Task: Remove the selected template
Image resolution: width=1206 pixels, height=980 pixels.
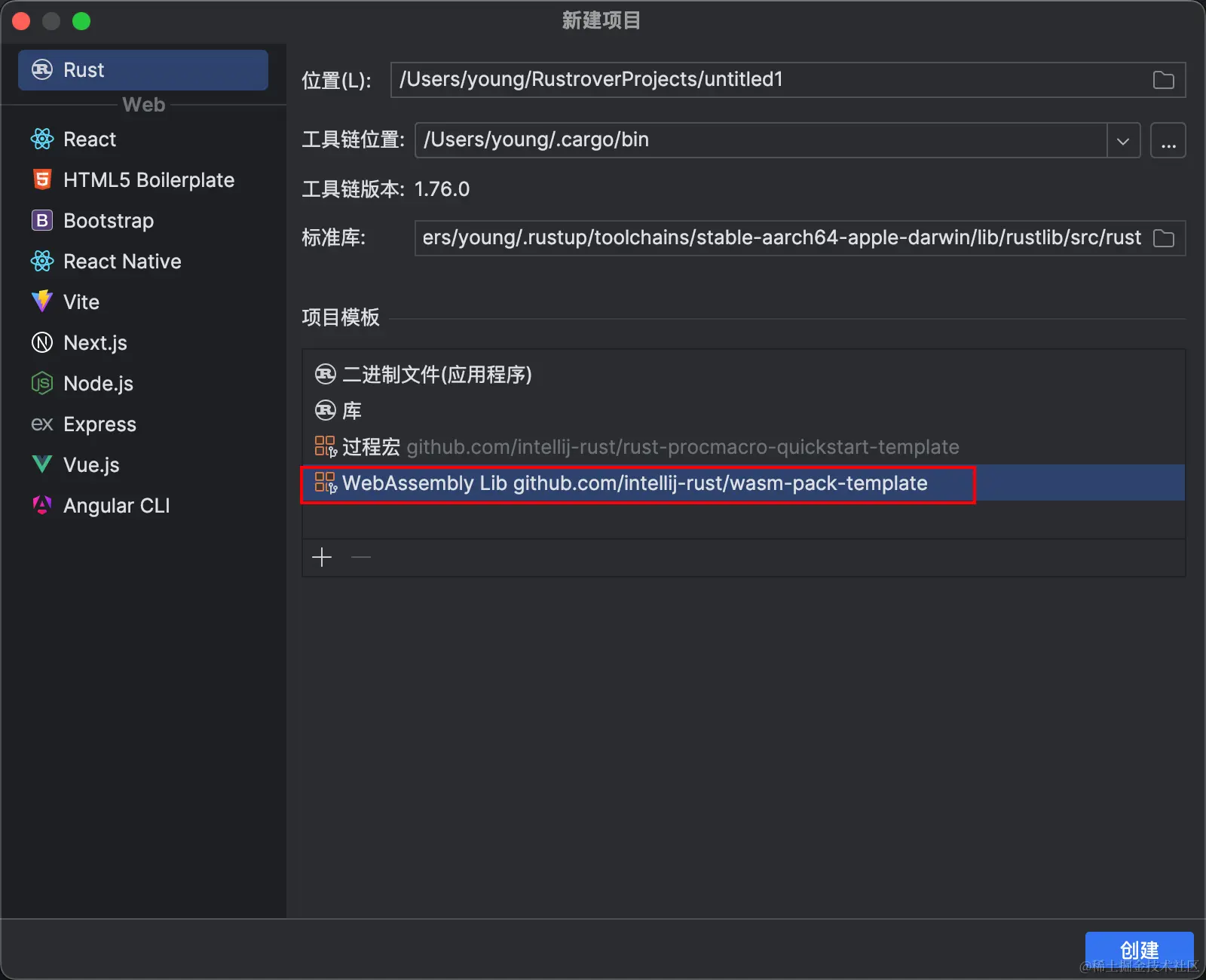Action: (361, 557)
